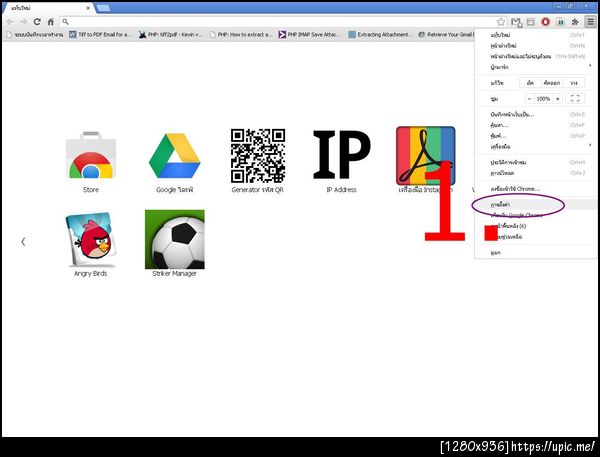The height and width of the screenshot is (457, 600).
Task: Go to previous apps page arrow
Action: click(23, 242)
